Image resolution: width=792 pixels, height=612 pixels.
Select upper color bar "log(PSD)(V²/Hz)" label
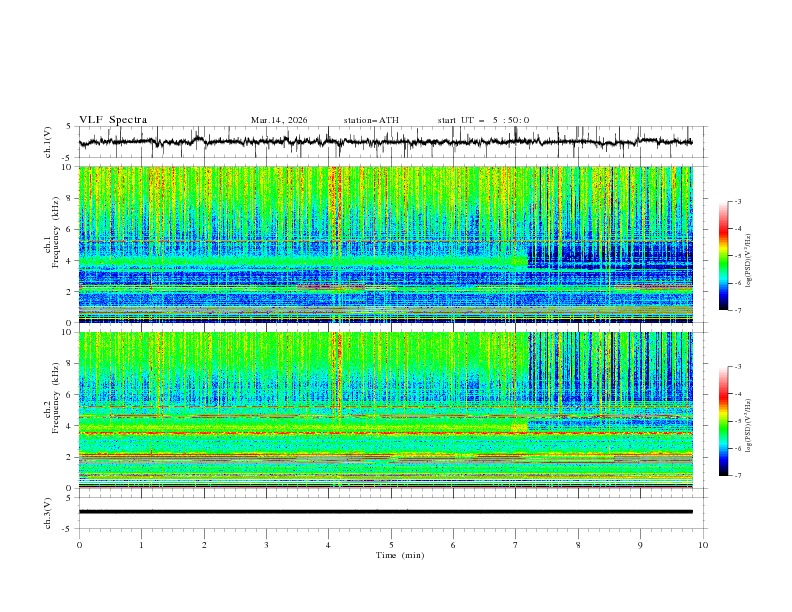pos(749,261)
